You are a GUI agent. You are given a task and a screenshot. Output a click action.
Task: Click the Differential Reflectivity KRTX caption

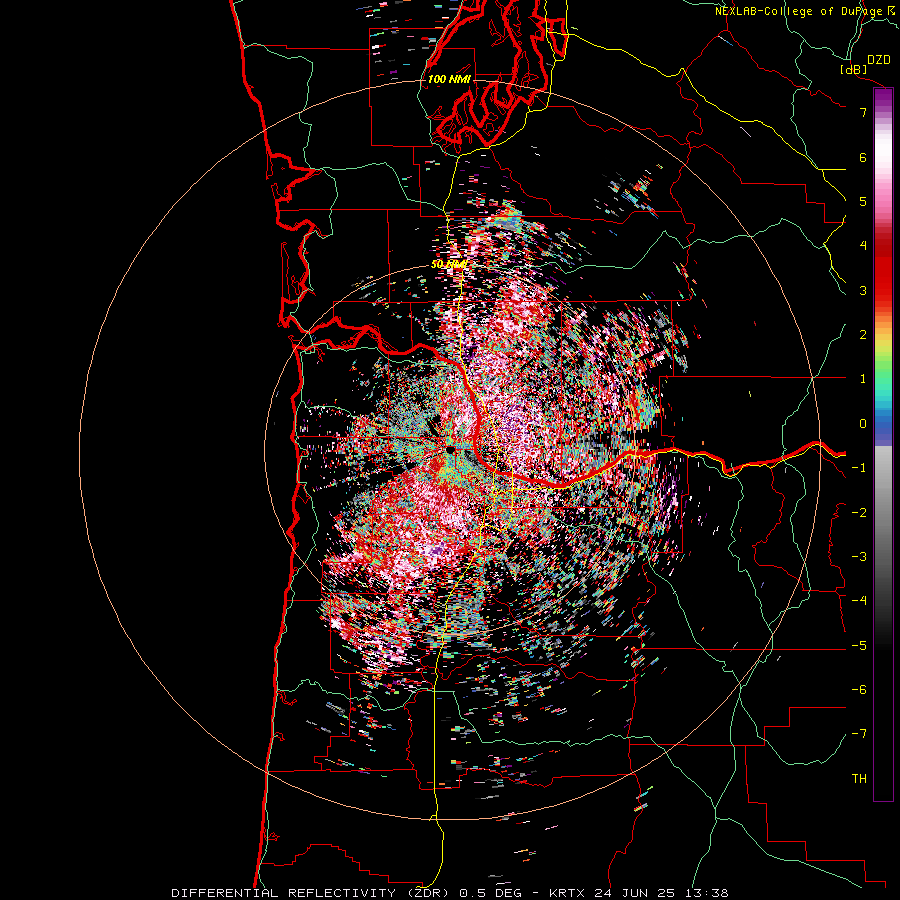(449, 893)
